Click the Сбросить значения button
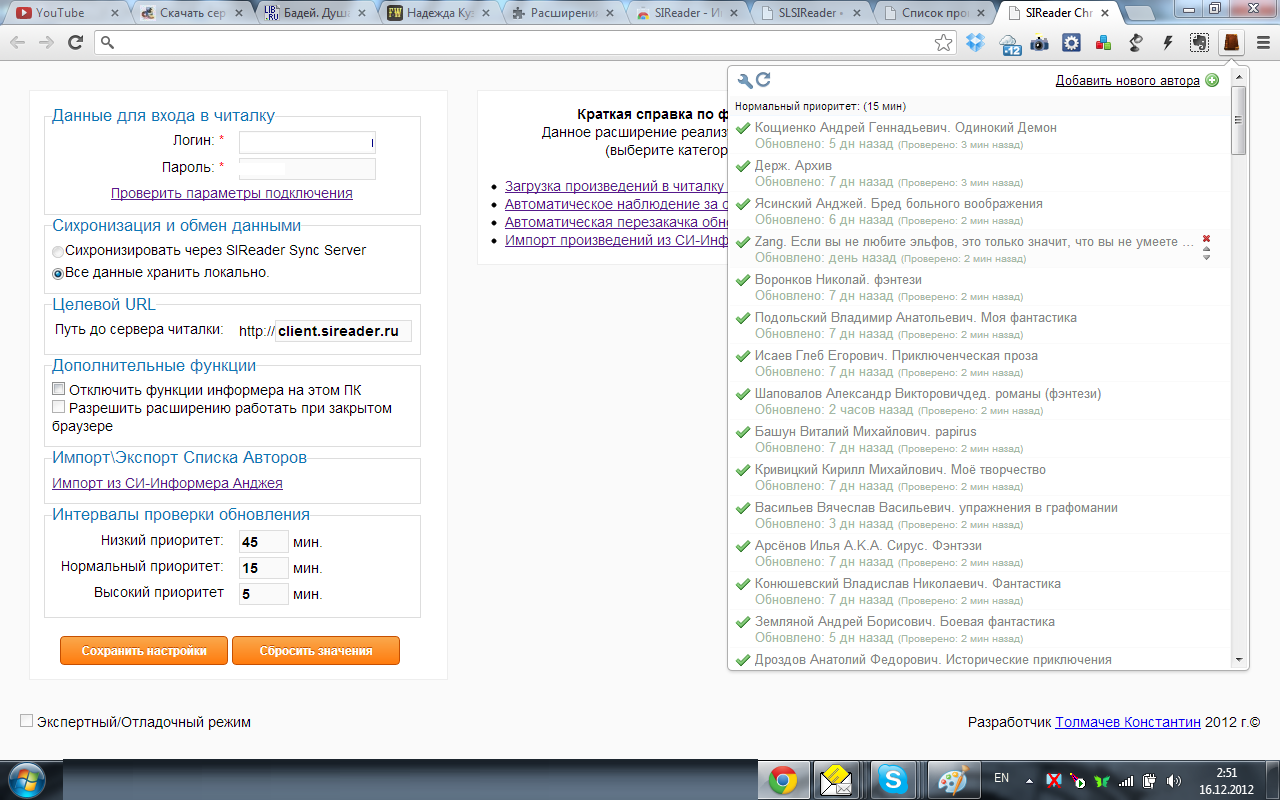The image size is (1280, 800). pyautogui.click(x=316, y=650)
